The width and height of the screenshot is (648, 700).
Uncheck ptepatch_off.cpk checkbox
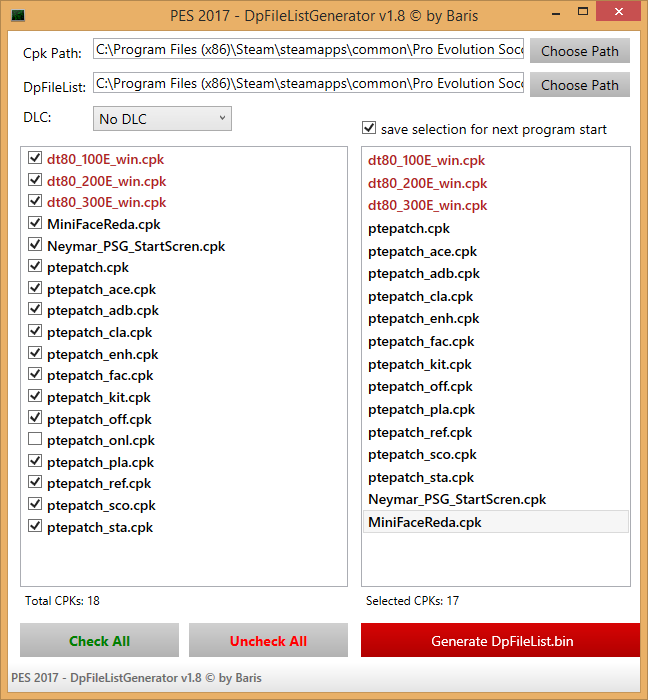pos(35,418)
